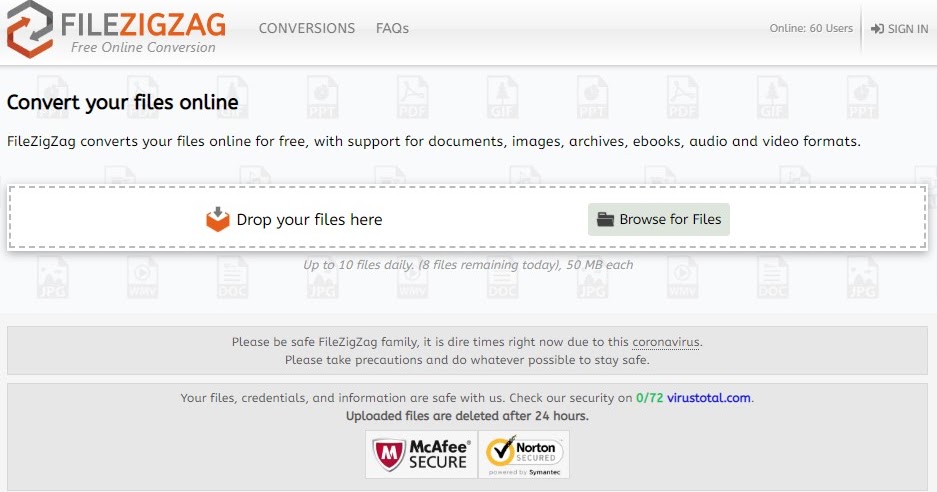The height and width of the screenshot is (492, 937).
Task: Click the file drop zone area
Action: [x=467, y=217]
